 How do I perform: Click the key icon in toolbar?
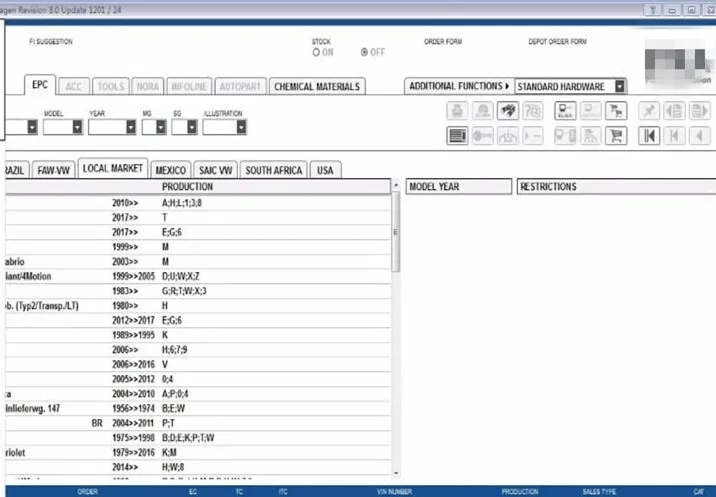click(483, 136)
